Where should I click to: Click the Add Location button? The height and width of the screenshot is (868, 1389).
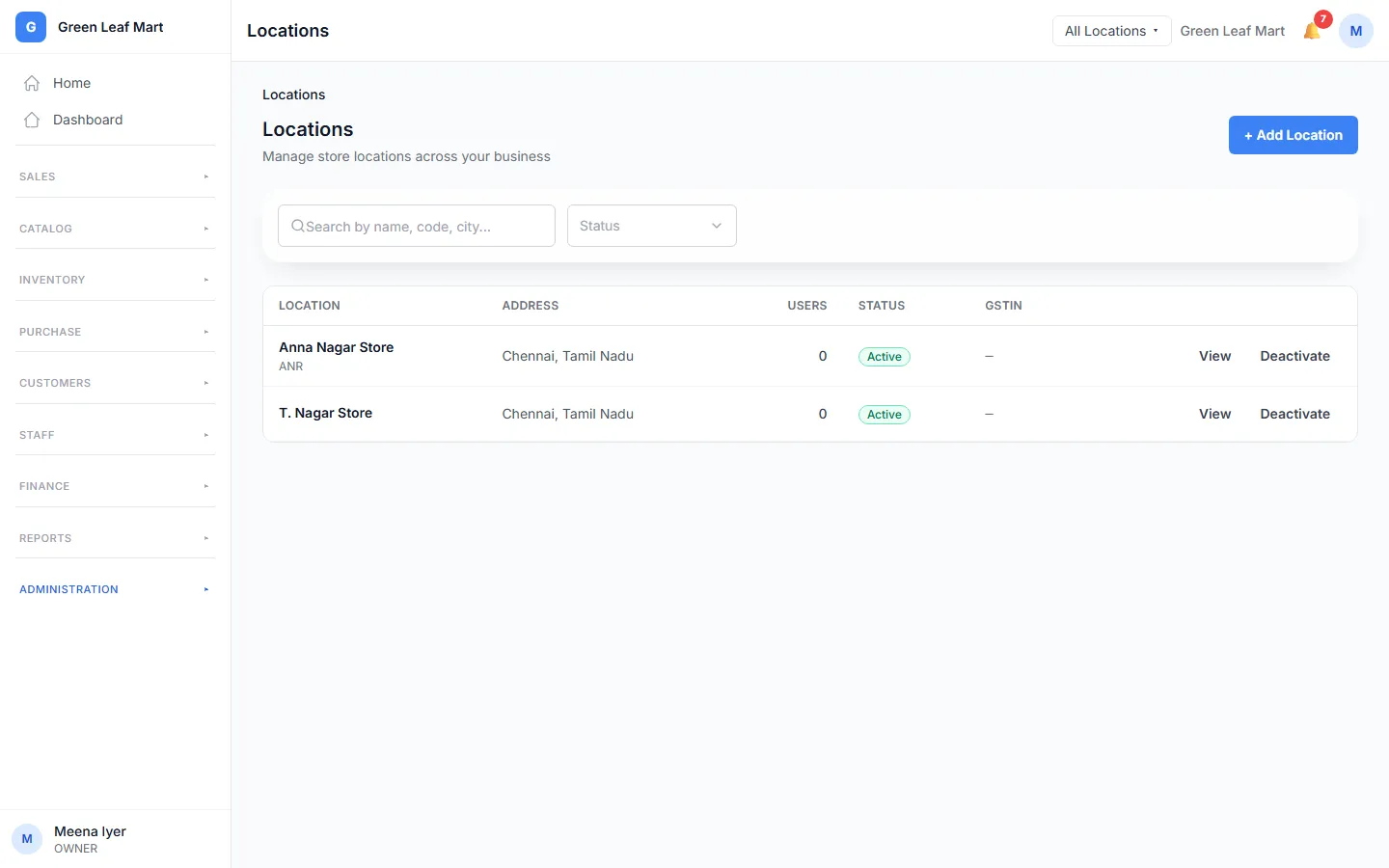pyautogui.click(x=1293, y=135)
